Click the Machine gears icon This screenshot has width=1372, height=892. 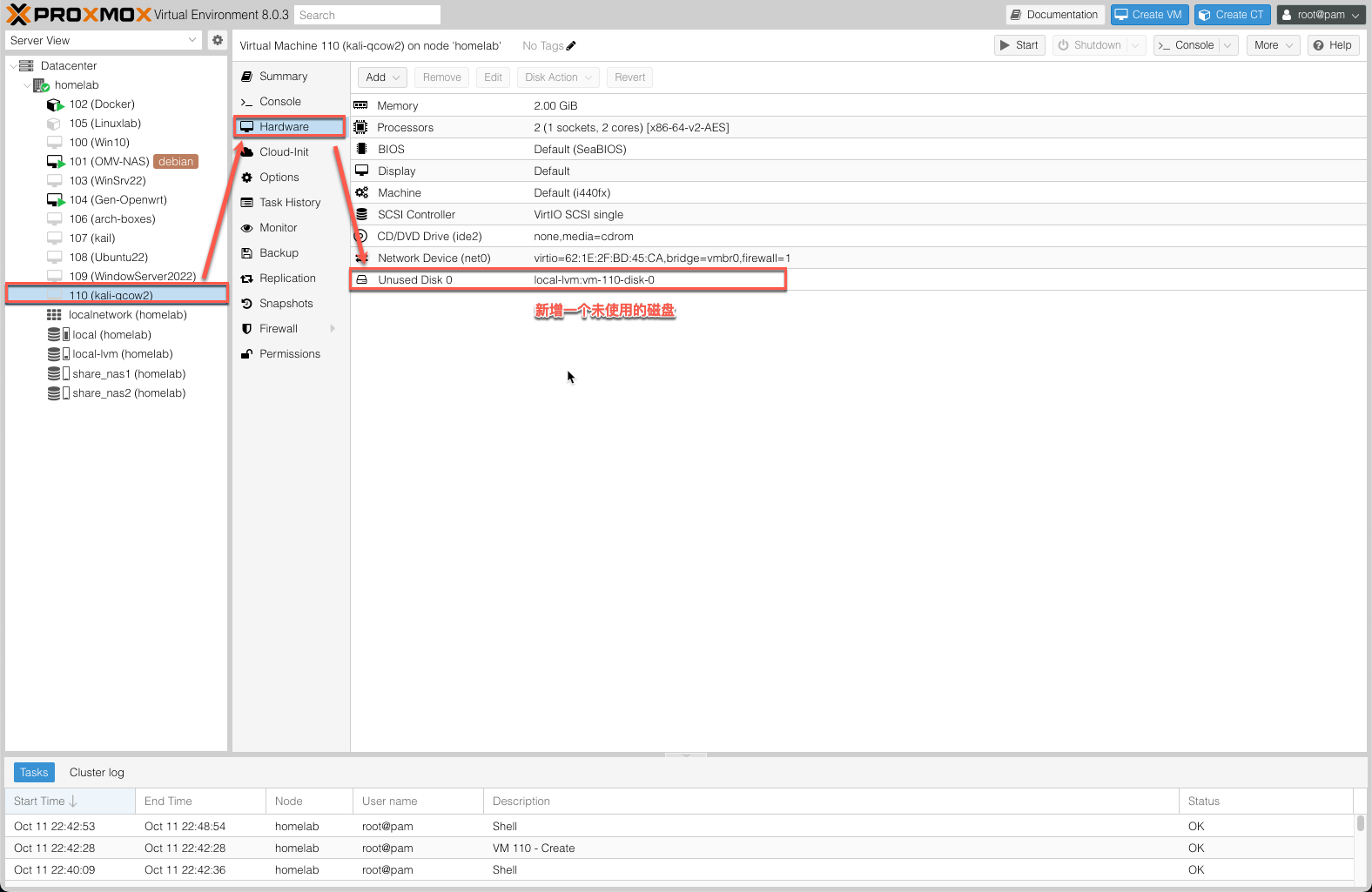pyautogui.click(x=361, y=192)
